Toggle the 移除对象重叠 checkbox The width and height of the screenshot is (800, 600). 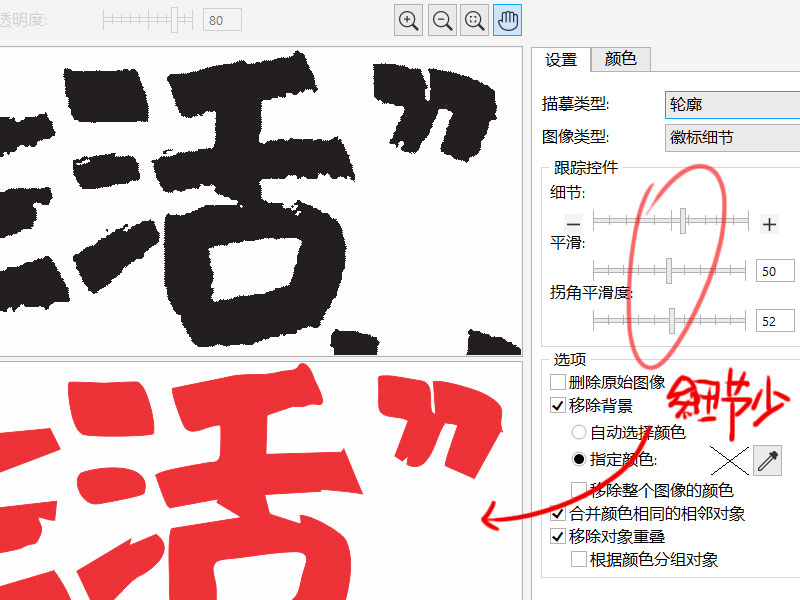[558, 536]
